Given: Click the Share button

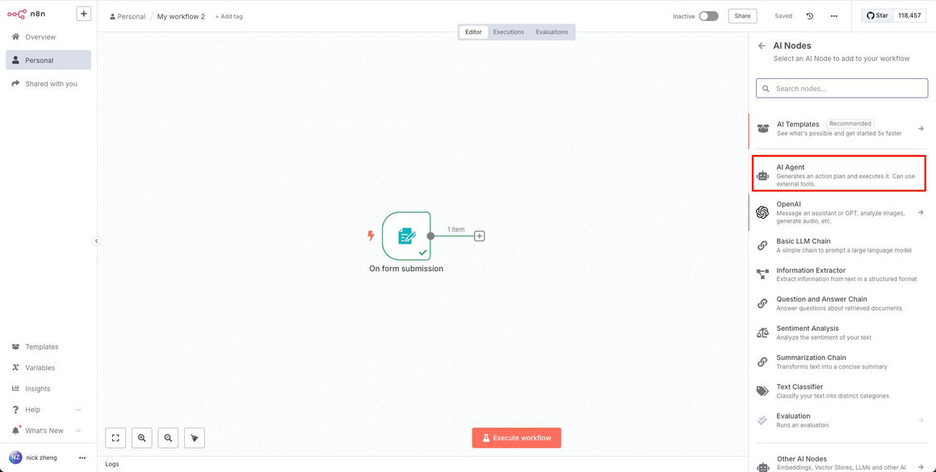Looking at the screenshot, I should (743, 16).
